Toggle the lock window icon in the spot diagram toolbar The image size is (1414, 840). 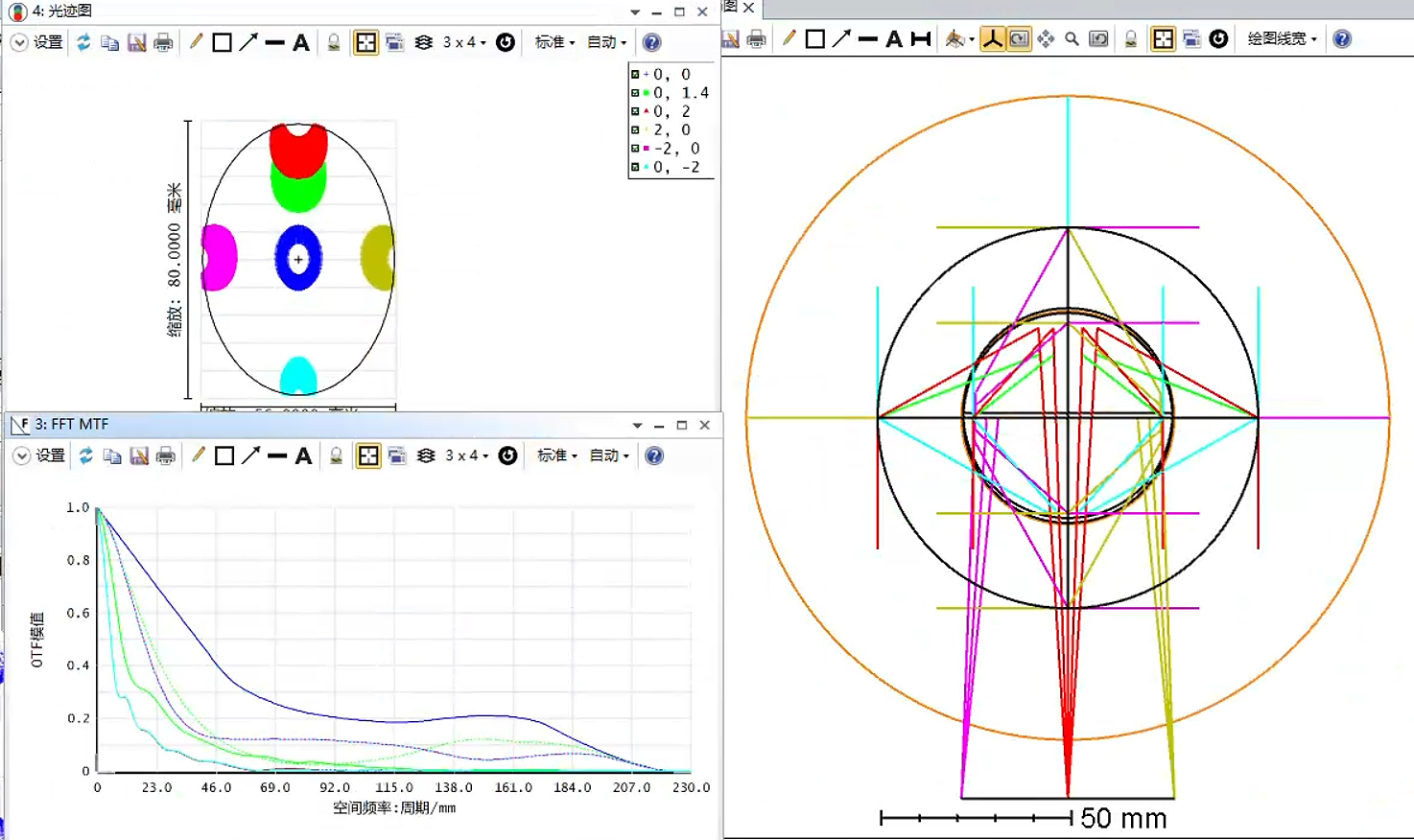pyautogui.click(x=334, y=42)
